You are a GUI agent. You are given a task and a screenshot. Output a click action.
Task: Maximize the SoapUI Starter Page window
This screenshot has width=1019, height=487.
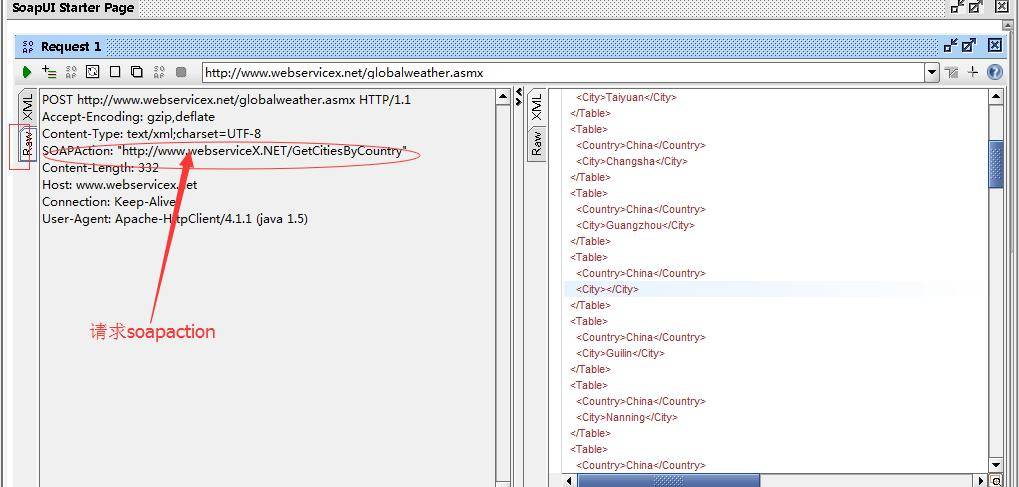975,7
